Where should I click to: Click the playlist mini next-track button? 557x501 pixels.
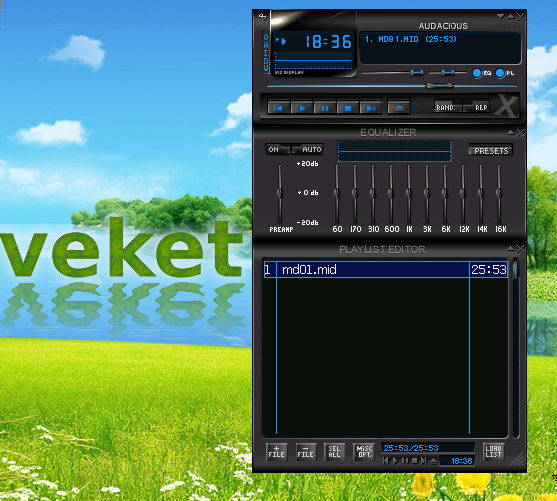tap(423, 461)
